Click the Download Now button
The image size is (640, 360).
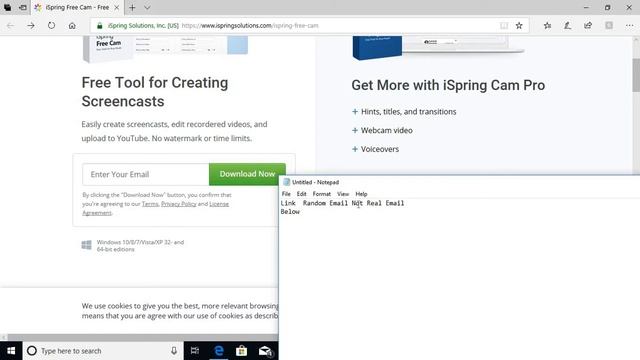point(247,174)
